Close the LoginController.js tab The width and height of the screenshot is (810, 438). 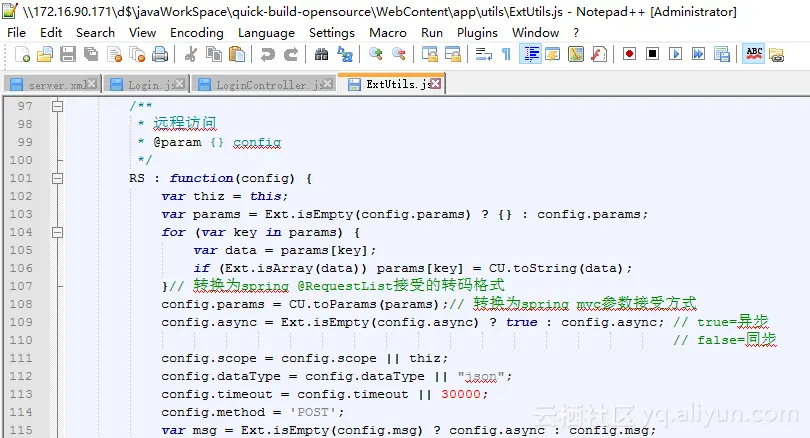coord(327,83)
